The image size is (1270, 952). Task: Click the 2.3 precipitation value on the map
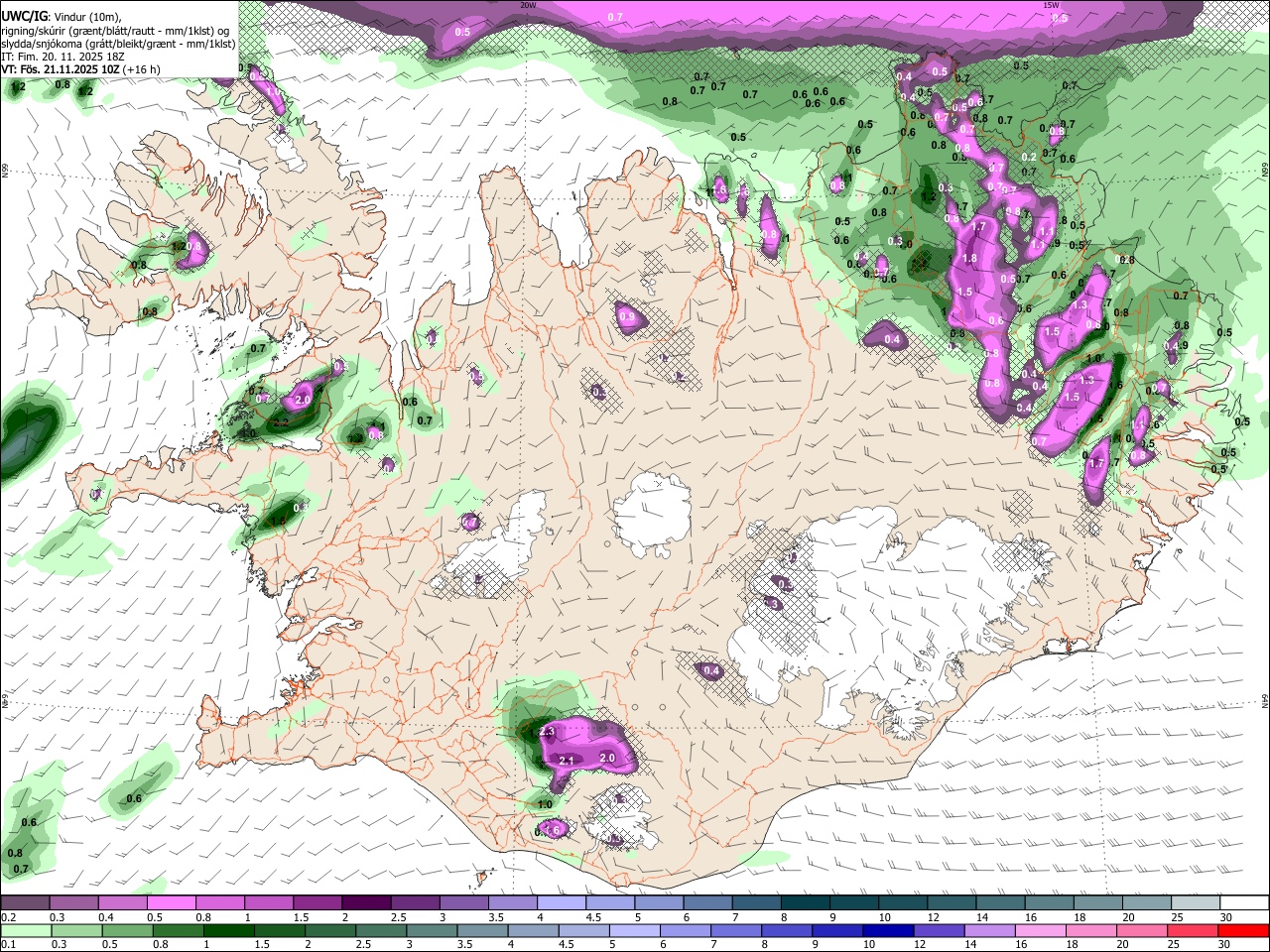tap(547, 732)
